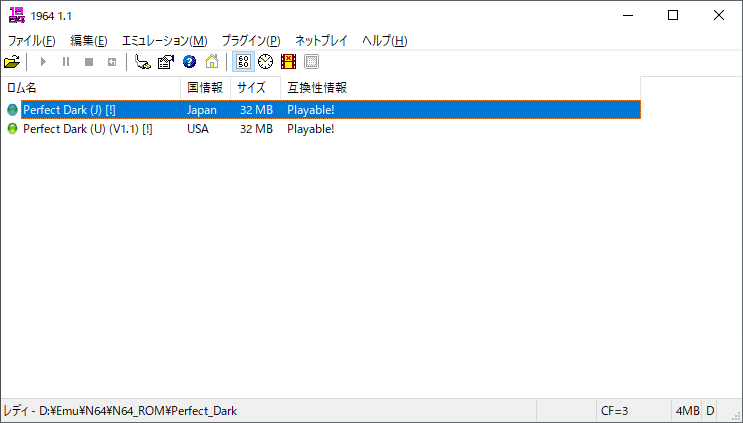Click the blue help question mark icon

pyautogui.click(x=189, y=62)
